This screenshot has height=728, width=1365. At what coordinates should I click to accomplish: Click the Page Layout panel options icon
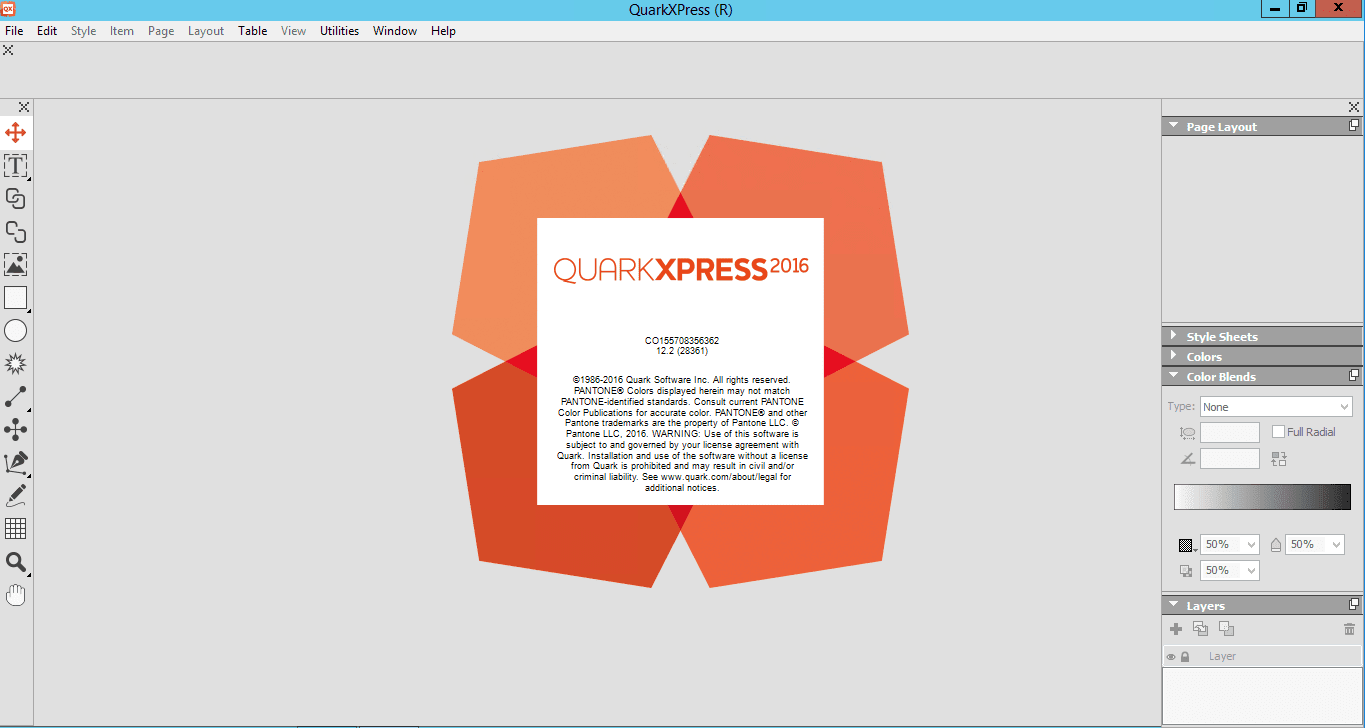[1354, 126]
